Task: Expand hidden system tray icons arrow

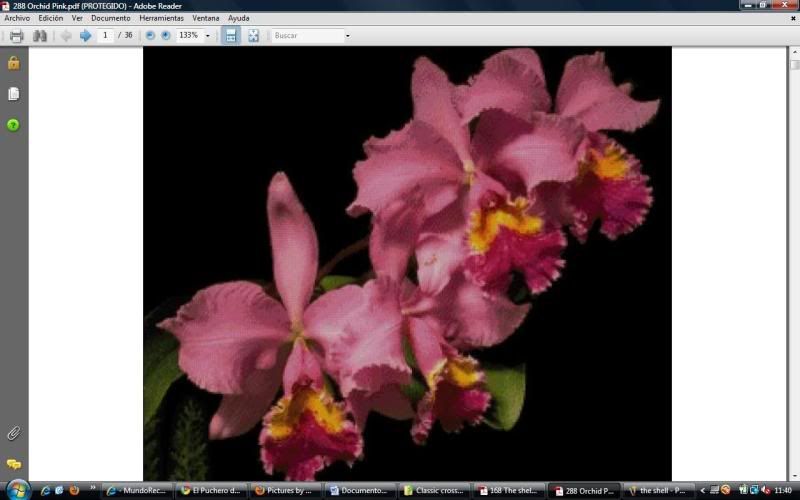Action: point(702,490)
